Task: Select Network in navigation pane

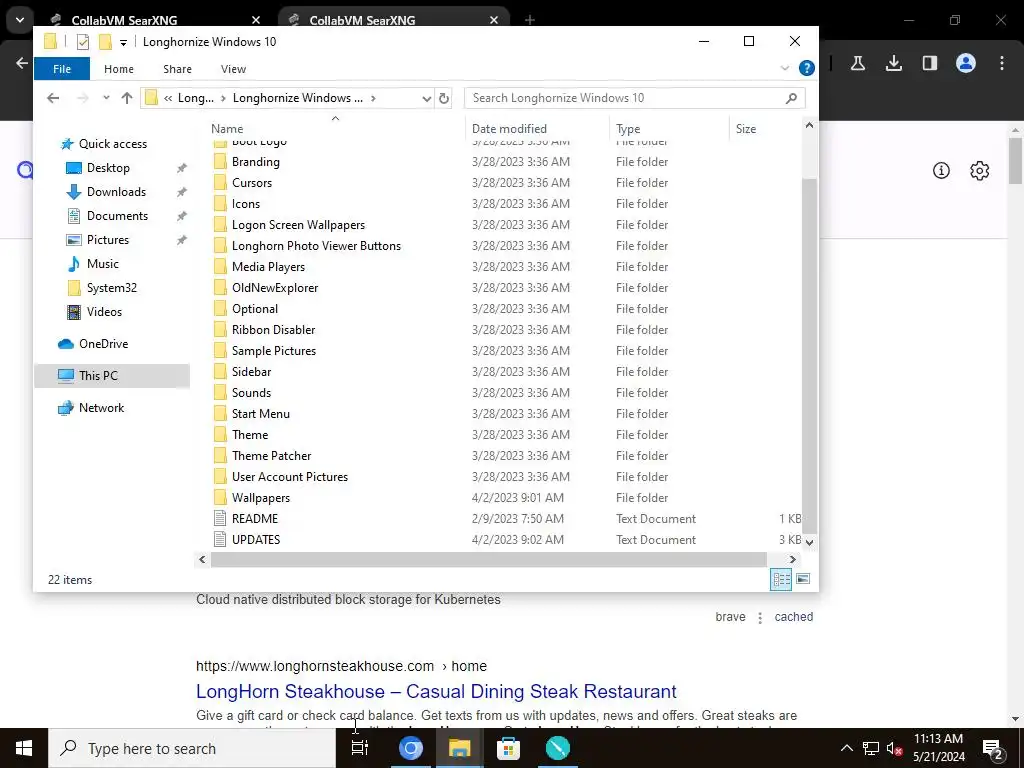Action: pyautogui.click(x=101, y=408)
